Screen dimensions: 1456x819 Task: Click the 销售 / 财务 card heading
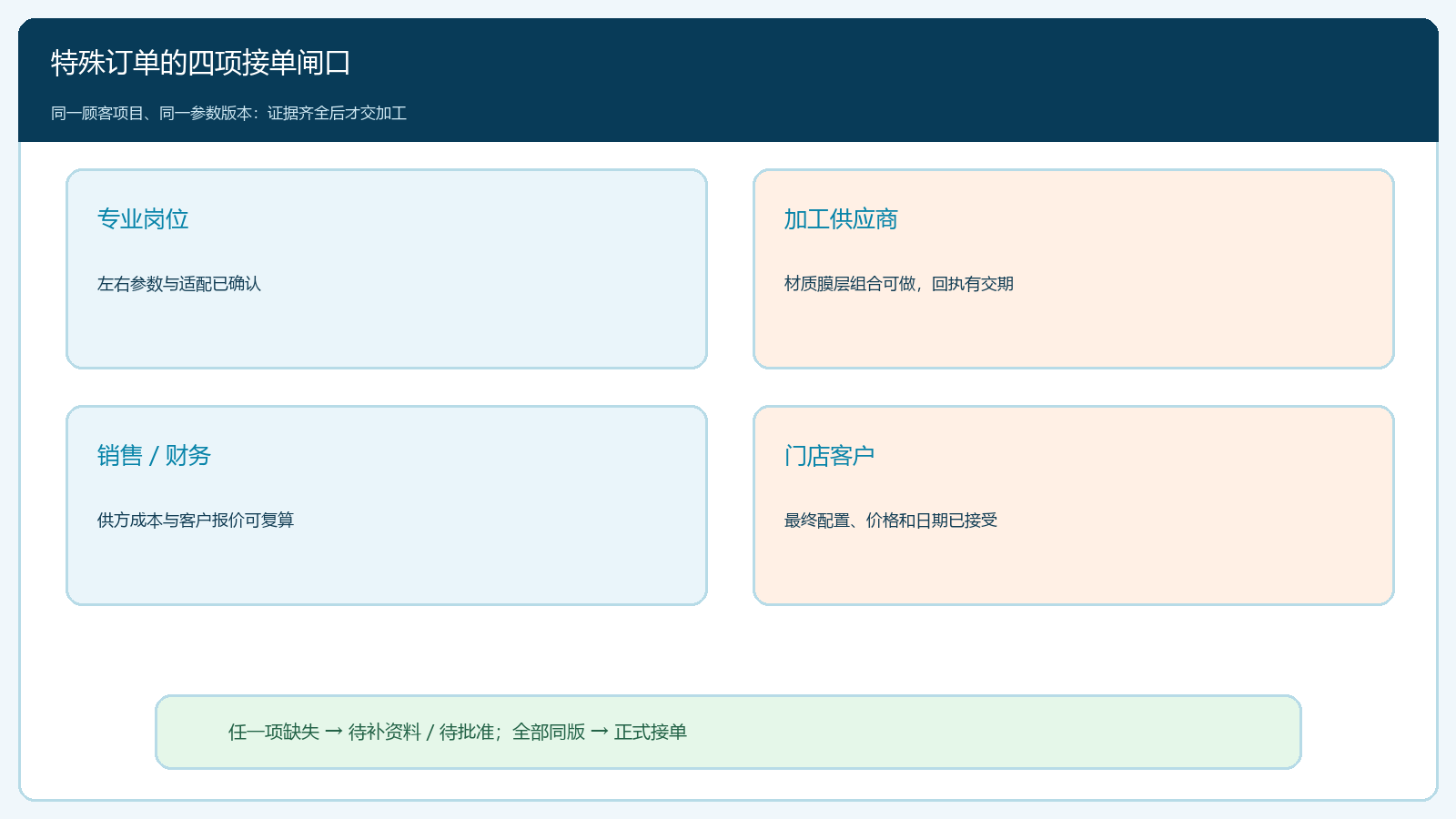click(x=154, y=456)
